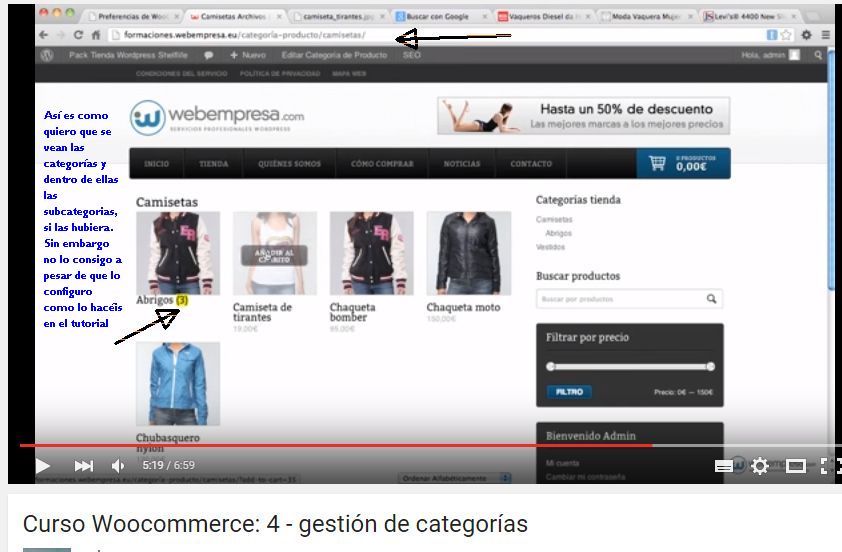Click the Hola, admin avatar
842x552 pixels.
794,55
